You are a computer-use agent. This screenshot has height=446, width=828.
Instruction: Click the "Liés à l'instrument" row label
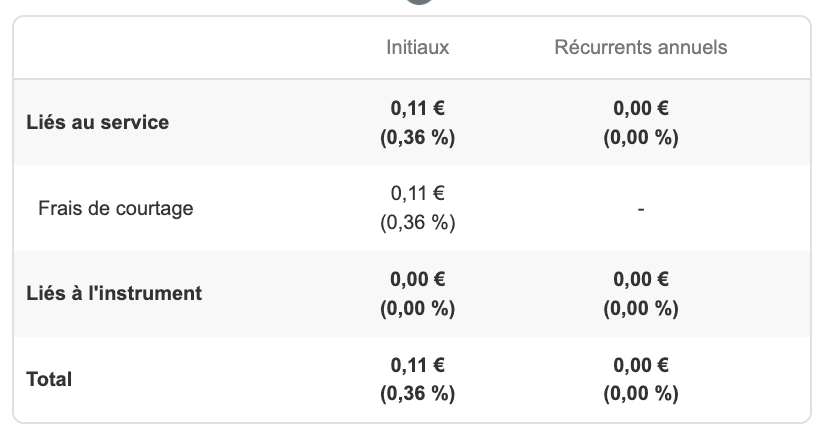click(x=114, y=294)
